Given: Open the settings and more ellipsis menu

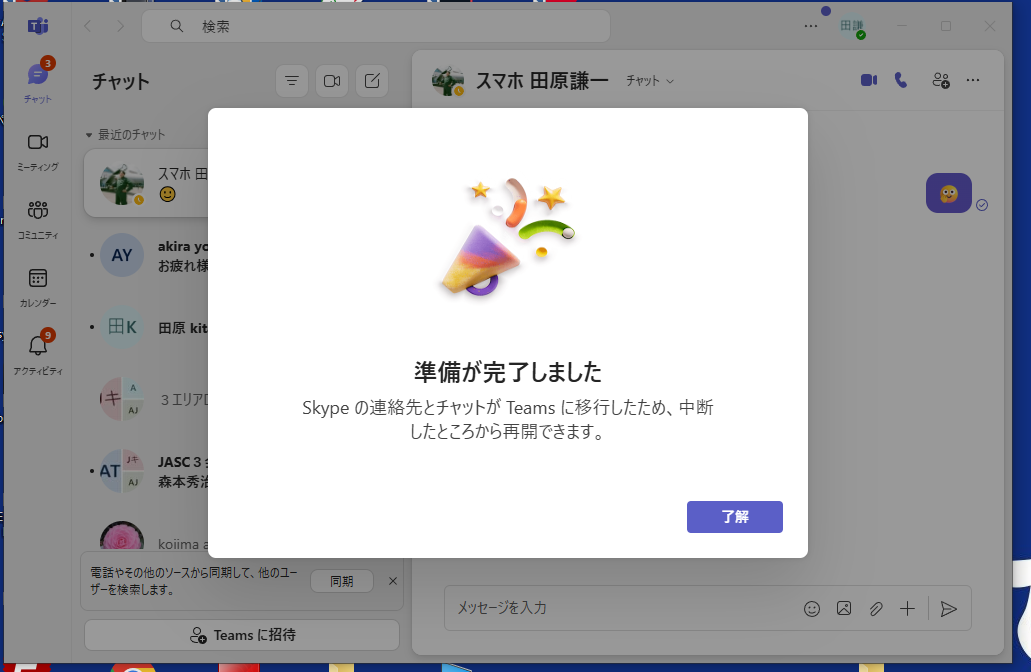Looking at the screenshot, I should pos(811,26).
